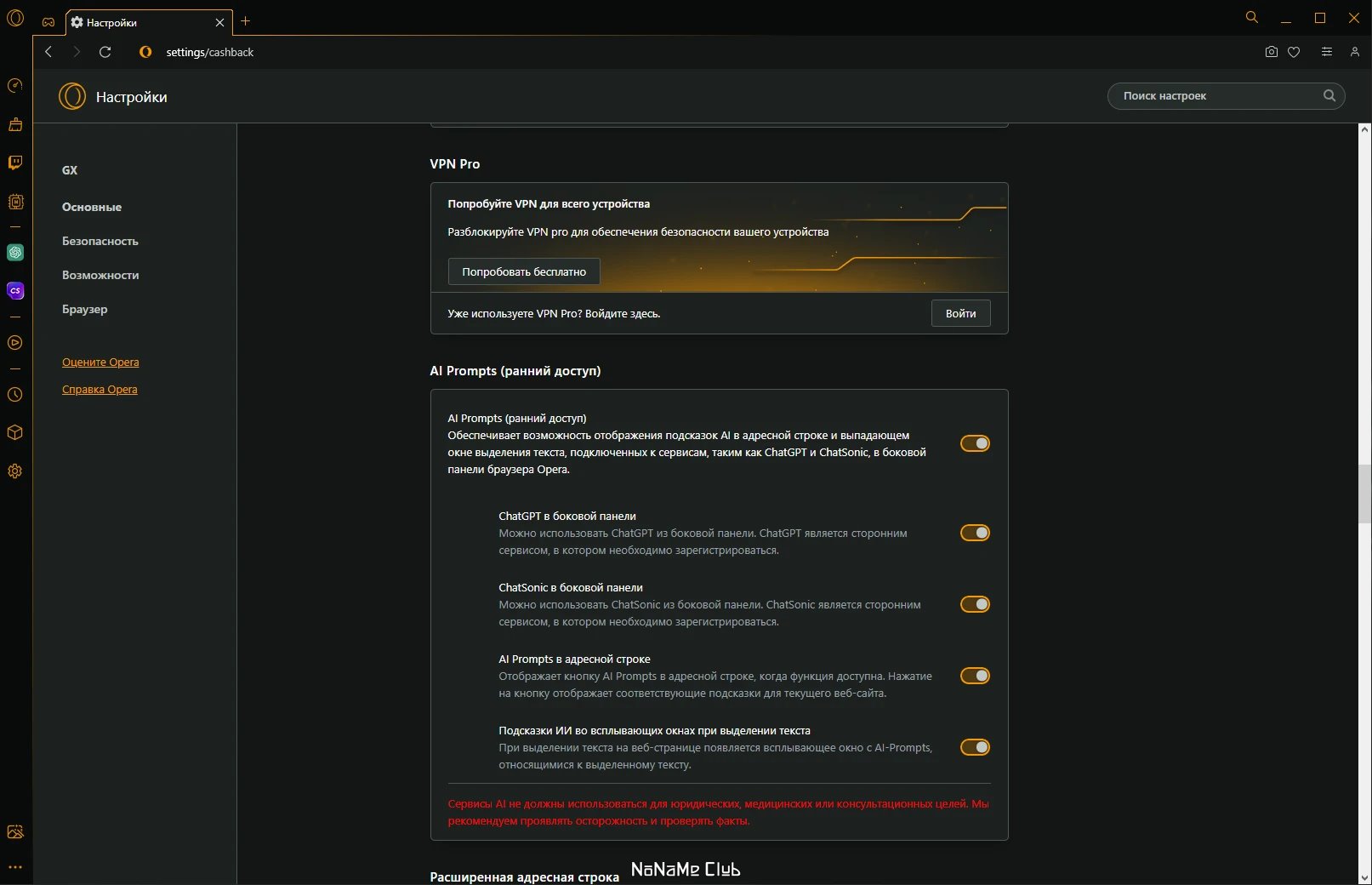The image size is (1372, 885).
Task: Open the Opera main menu logo
Action: pyautogui.click(x=15, y=18)
